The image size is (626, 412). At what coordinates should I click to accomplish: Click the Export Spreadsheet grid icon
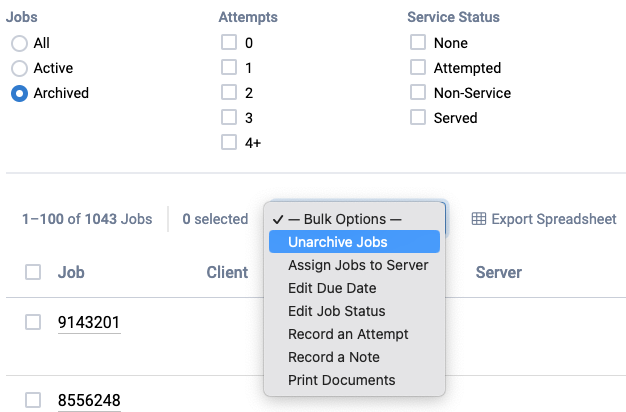(x=479, y=219)
